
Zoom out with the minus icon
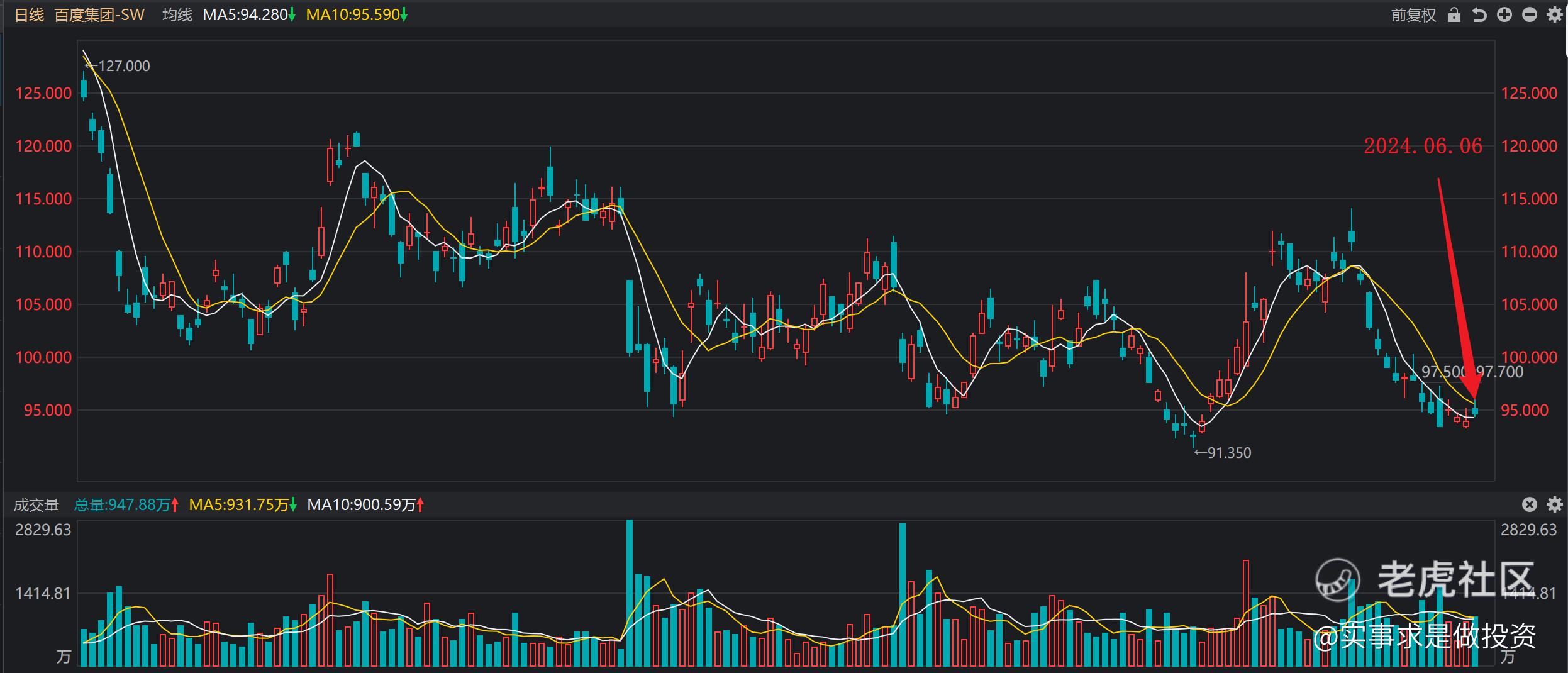(1529, 14)
